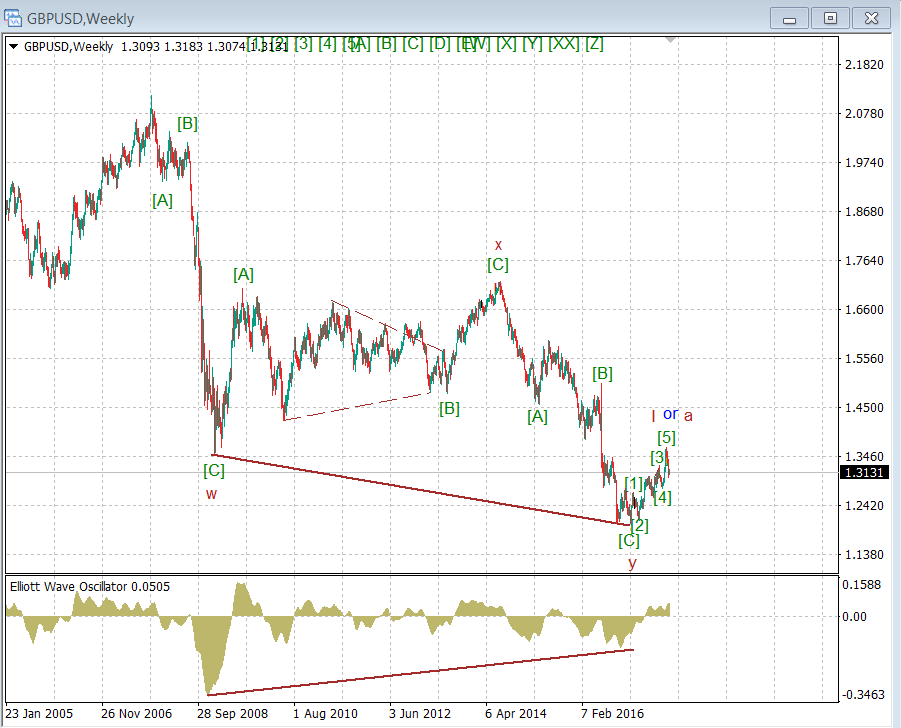Select the red 'I' label before 'or'
Viewport: 901px width, 728px height.
[x=653, y=415]
